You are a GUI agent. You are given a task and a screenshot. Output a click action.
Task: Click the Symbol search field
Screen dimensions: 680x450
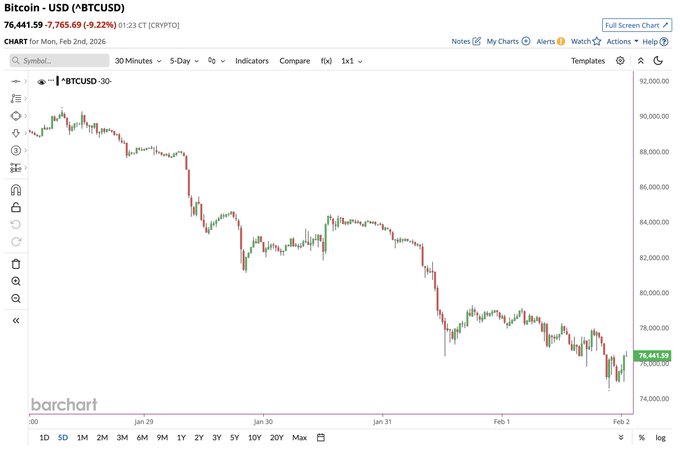58,61
